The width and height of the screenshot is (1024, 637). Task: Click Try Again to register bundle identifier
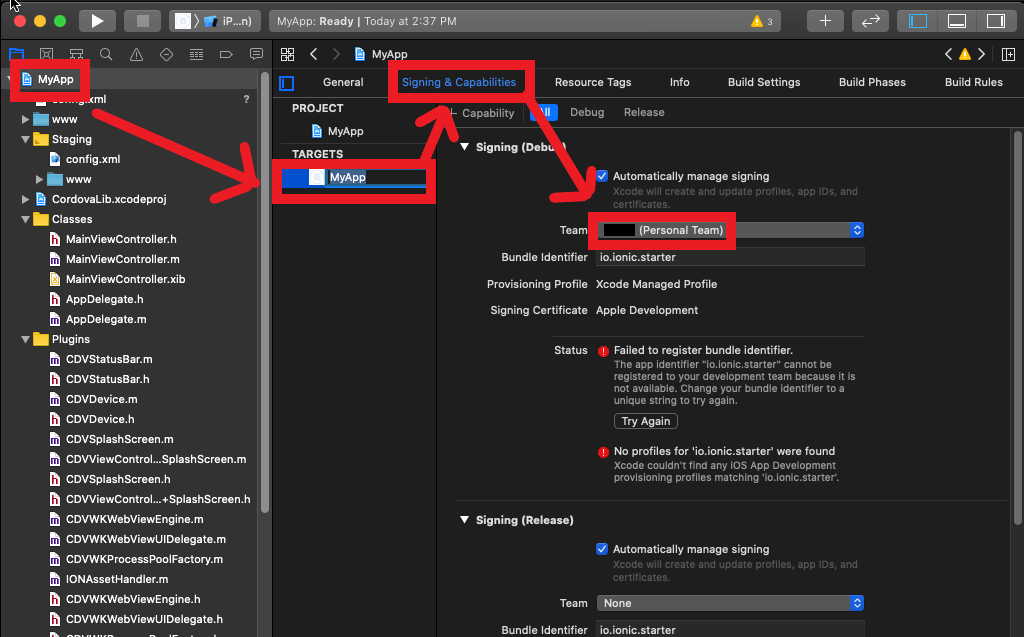tap(645, 421)
